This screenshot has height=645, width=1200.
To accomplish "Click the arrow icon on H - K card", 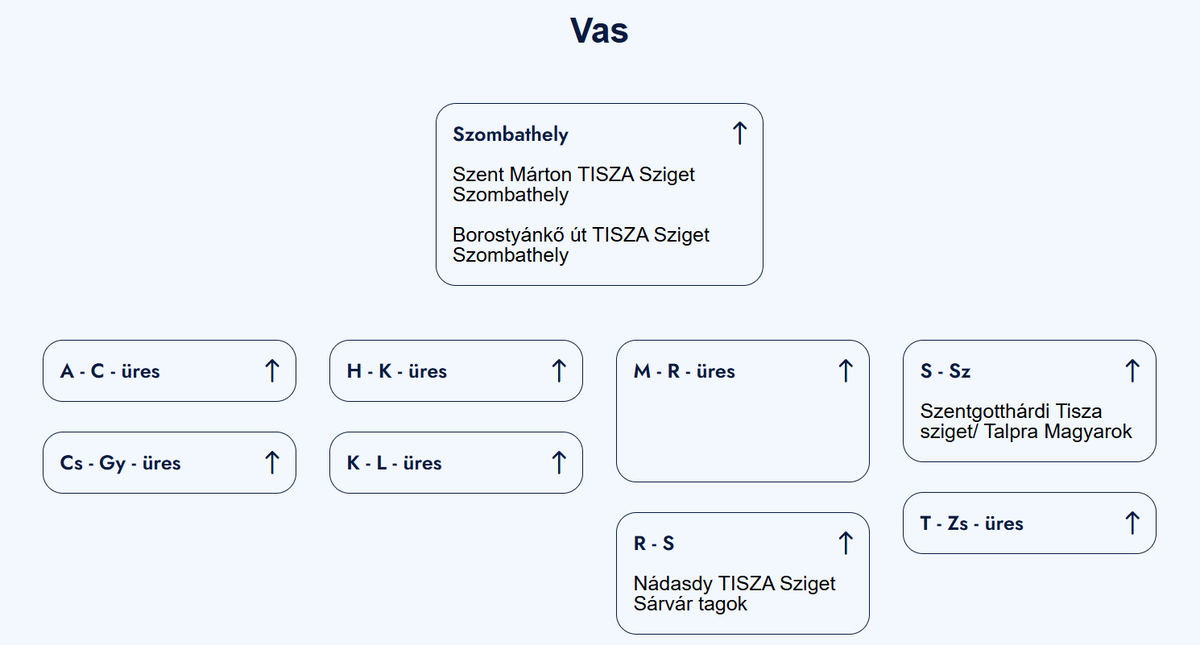I will (559, 371).
